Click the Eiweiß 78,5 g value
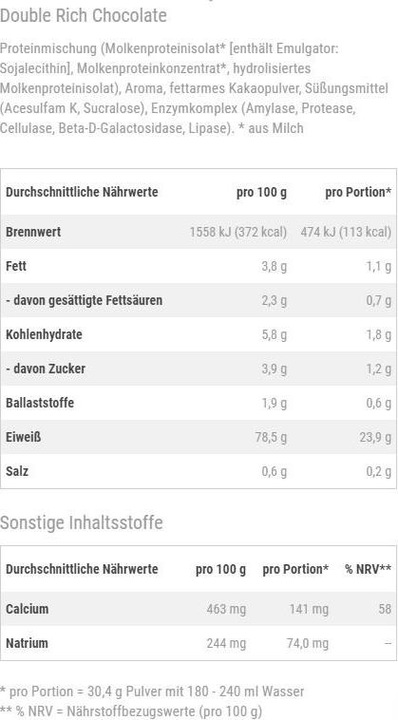The height and width of the screenshot is (720, 398). point(271,437)
